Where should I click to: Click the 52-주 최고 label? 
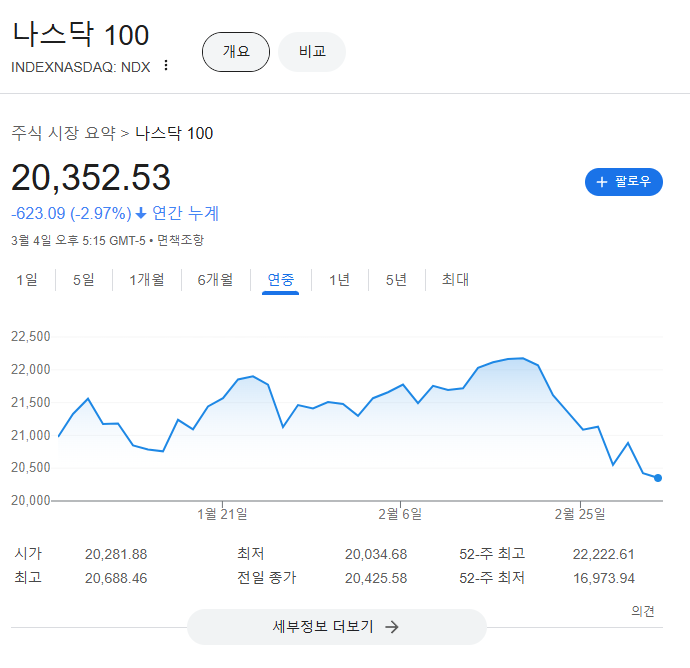(492, 554)
